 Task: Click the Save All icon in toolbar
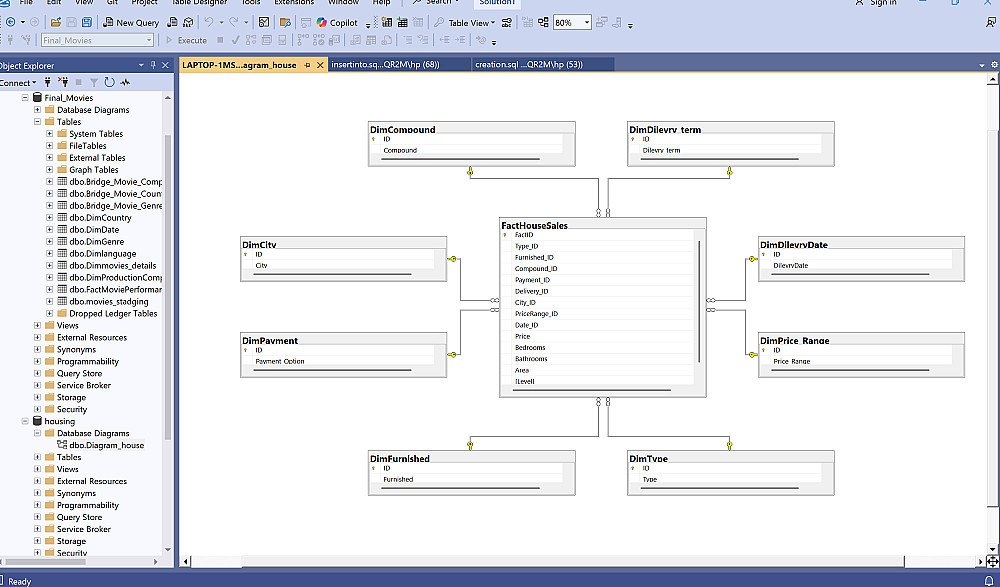(87, 22)
